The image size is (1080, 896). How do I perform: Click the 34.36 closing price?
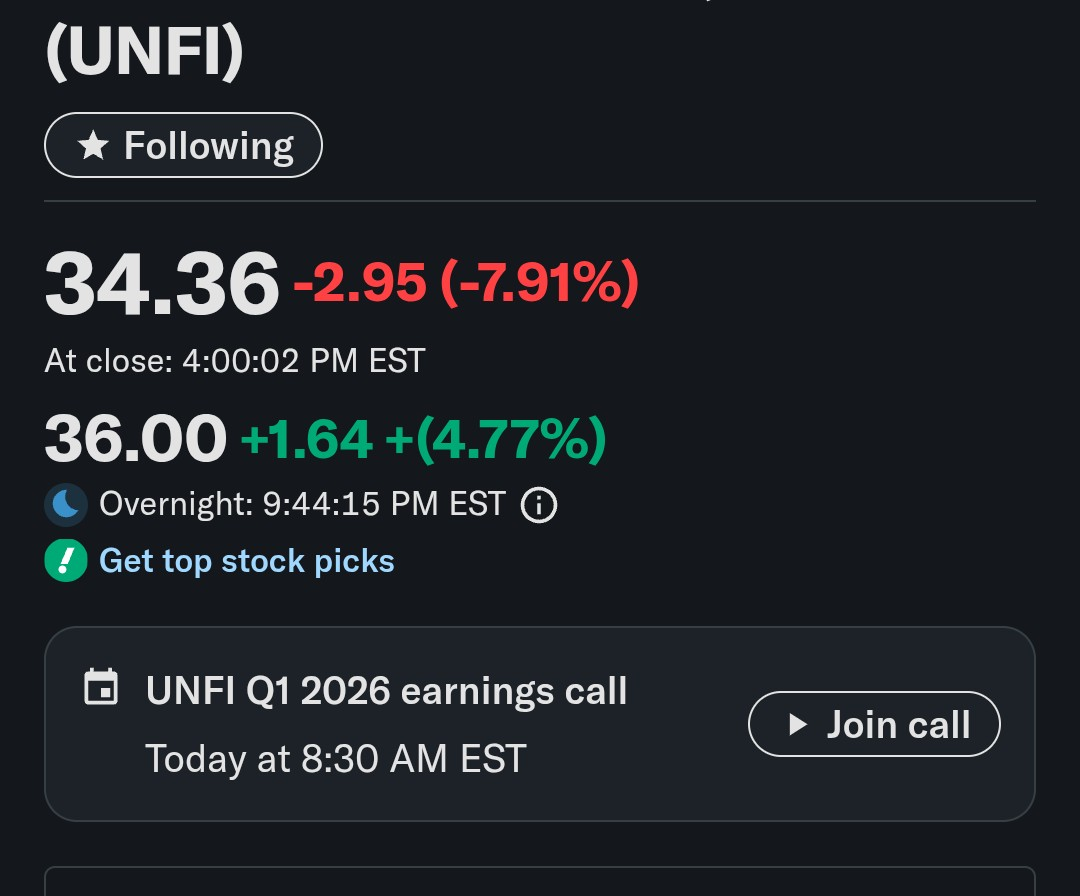click(161, 284)
